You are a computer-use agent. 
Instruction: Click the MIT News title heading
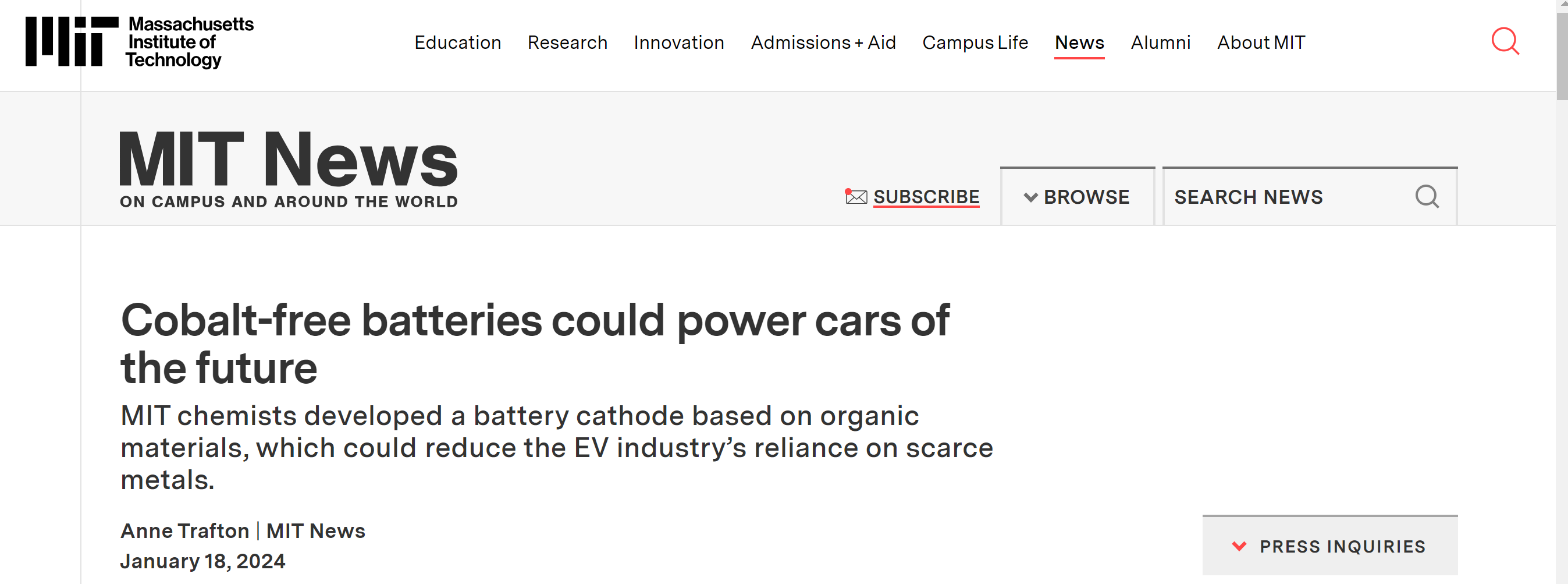pyautogui.click(x=289, y=160)
